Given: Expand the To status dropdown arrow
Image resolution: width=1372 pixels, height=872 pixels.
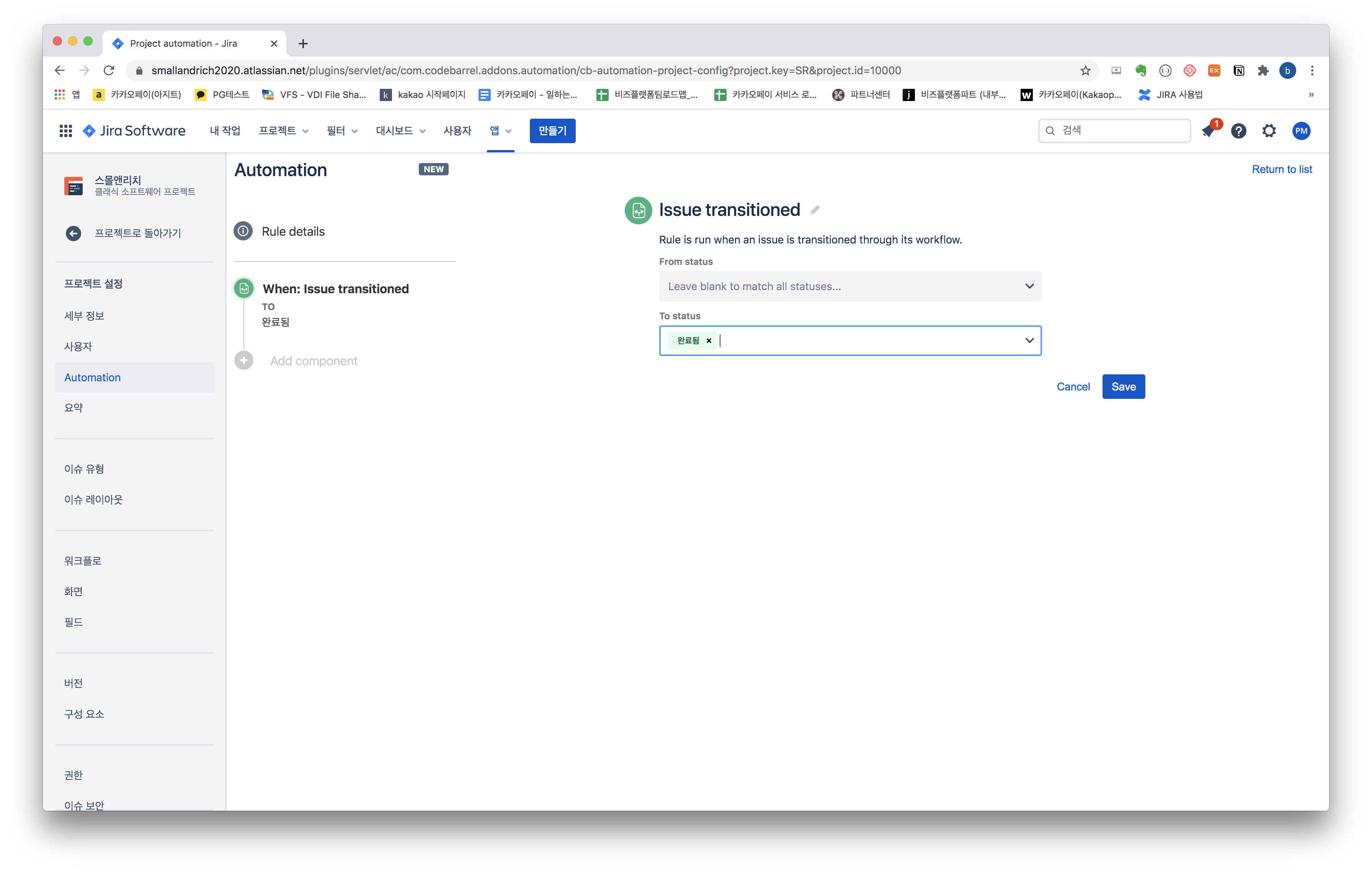Looking at the screenshot, I should (x=1029, y=341).
